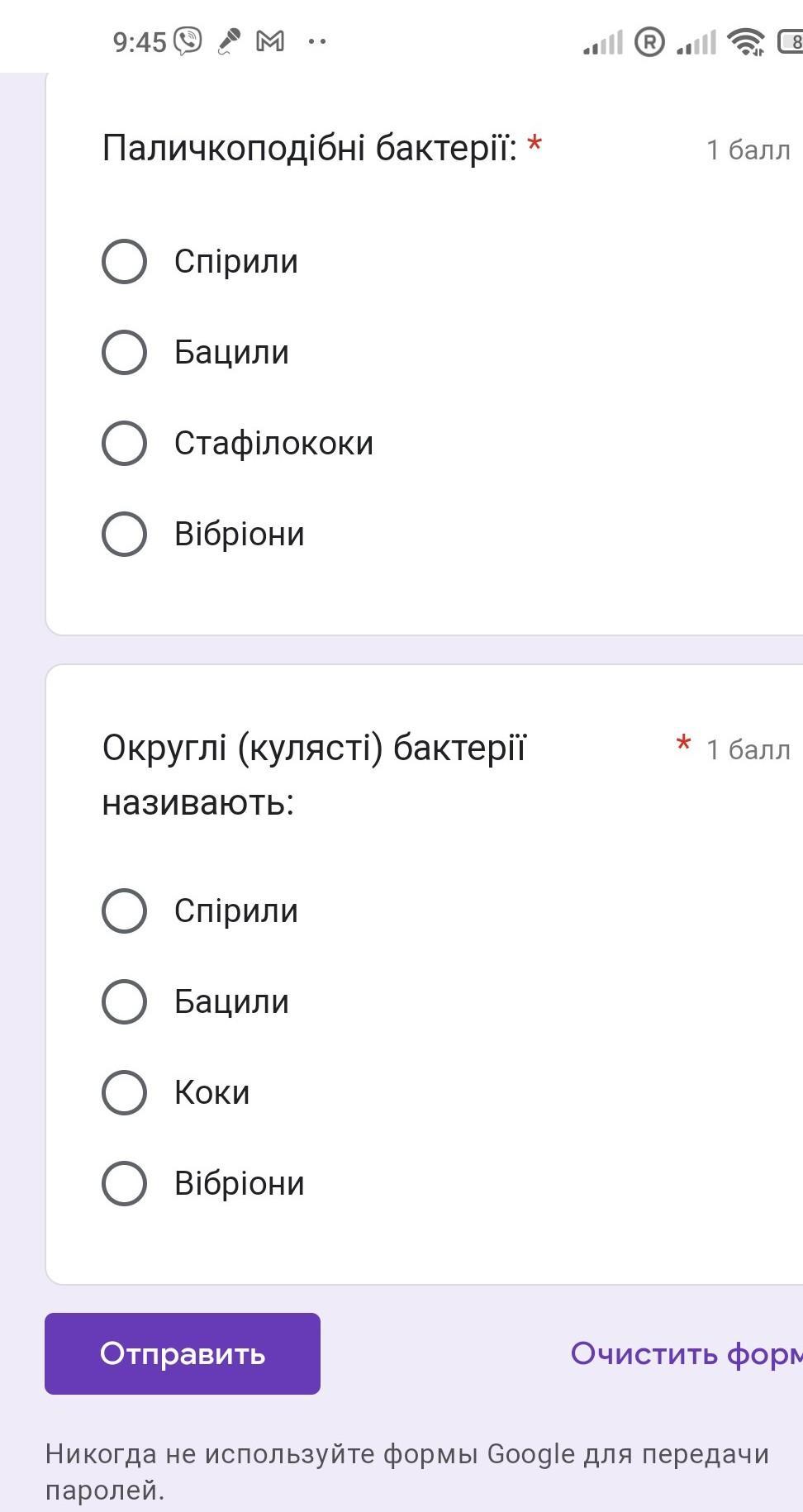
Task: Tap the first SIM signal bars icon
Action: point(603,42)
